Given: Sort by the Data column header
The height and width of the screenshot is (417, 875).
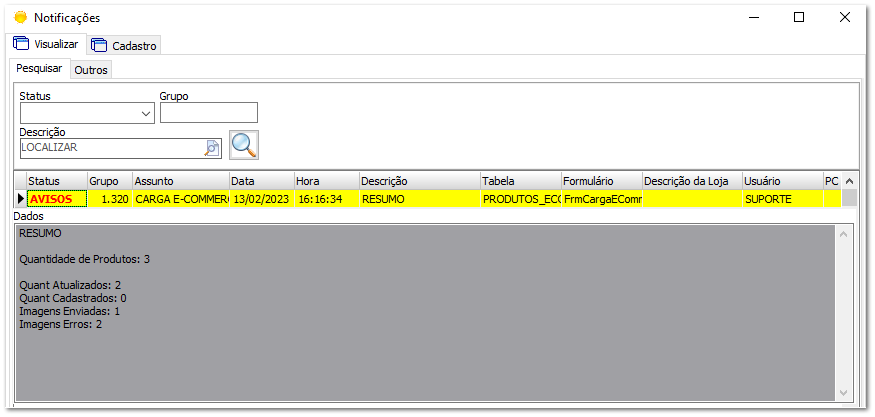Looking at the screenshot, I should click(x=262, y=181).
